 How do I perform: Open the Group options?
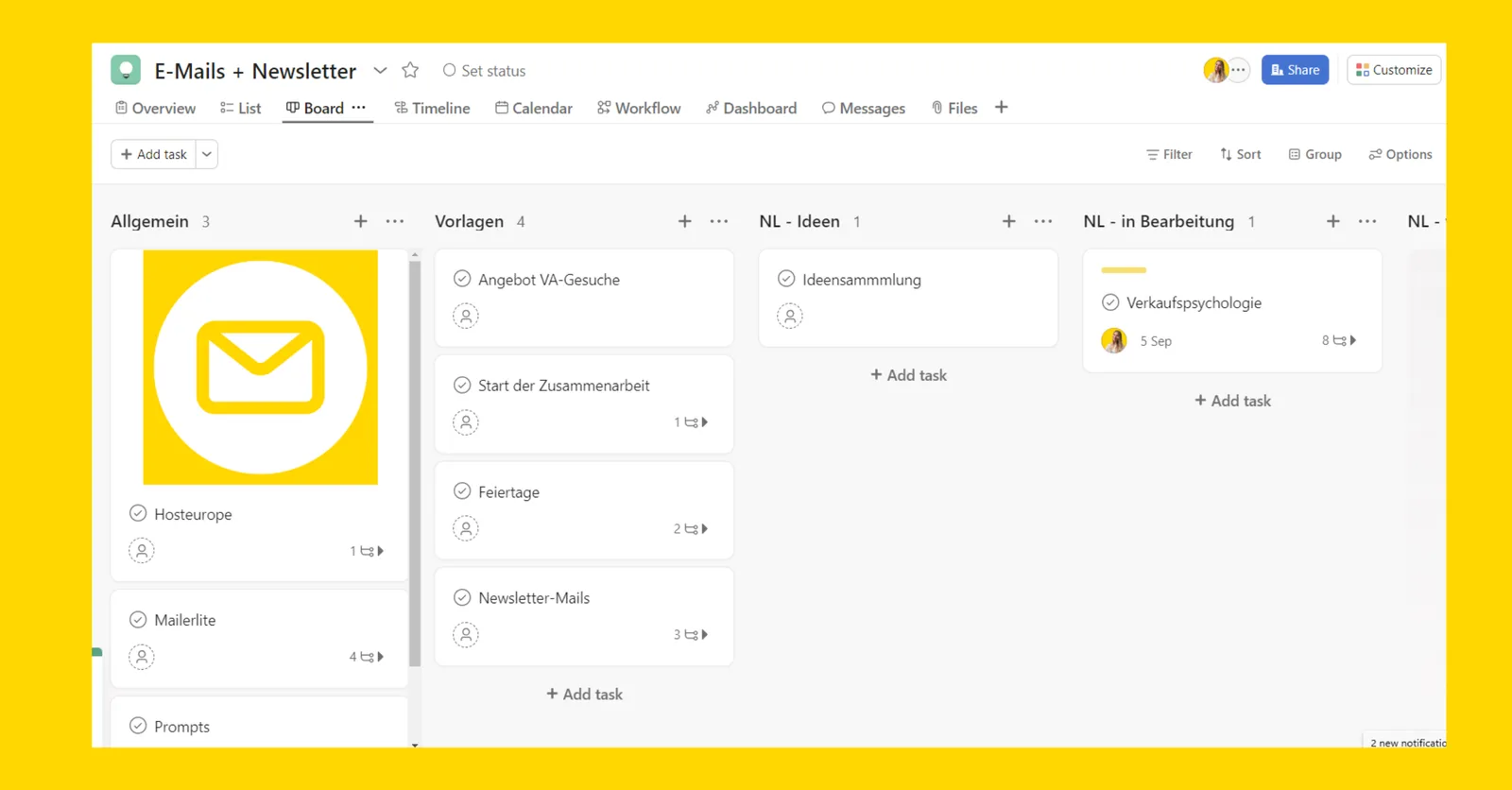coord(1314,154)
